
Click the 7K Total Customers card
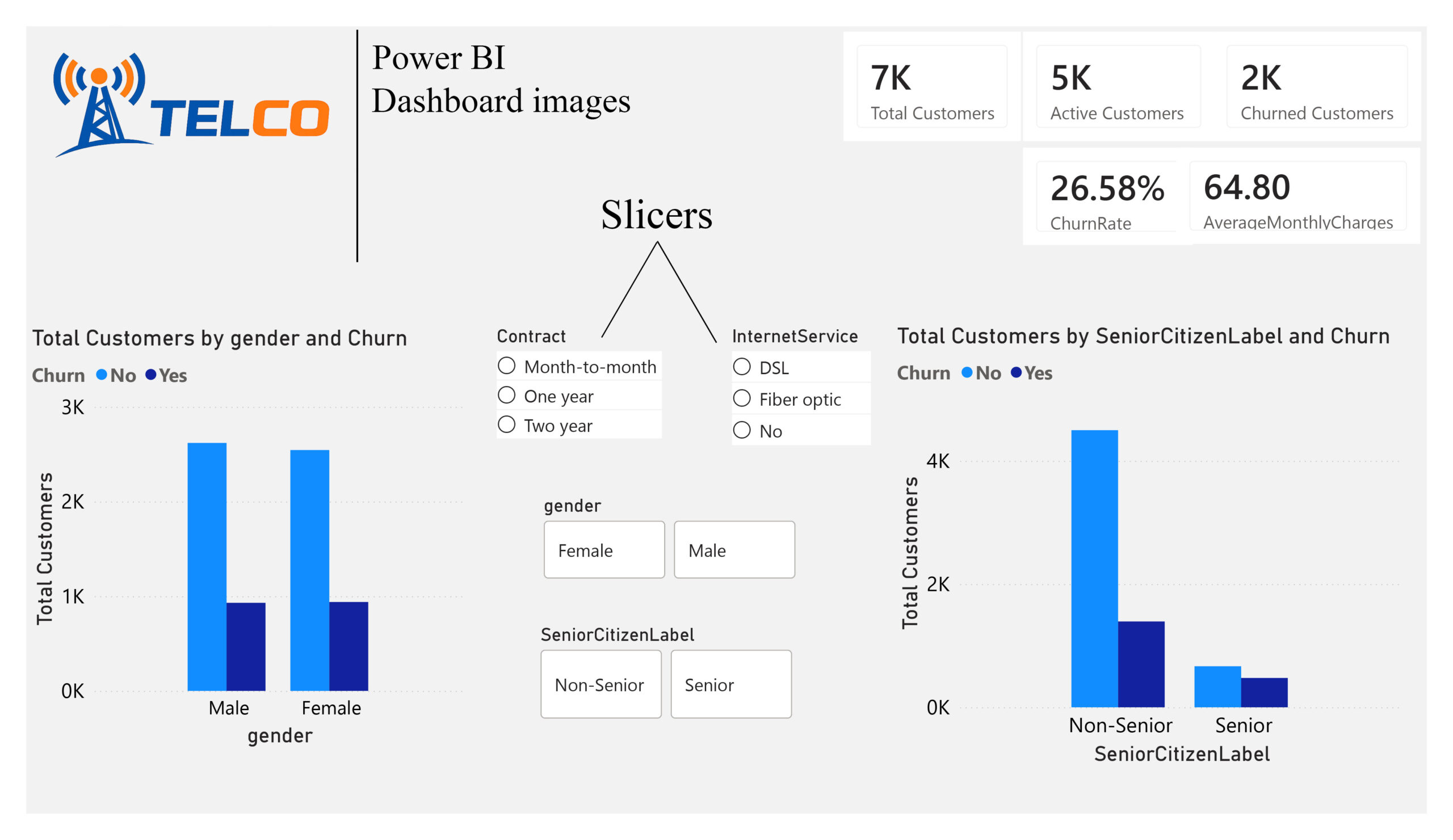[x=932, y=86]
